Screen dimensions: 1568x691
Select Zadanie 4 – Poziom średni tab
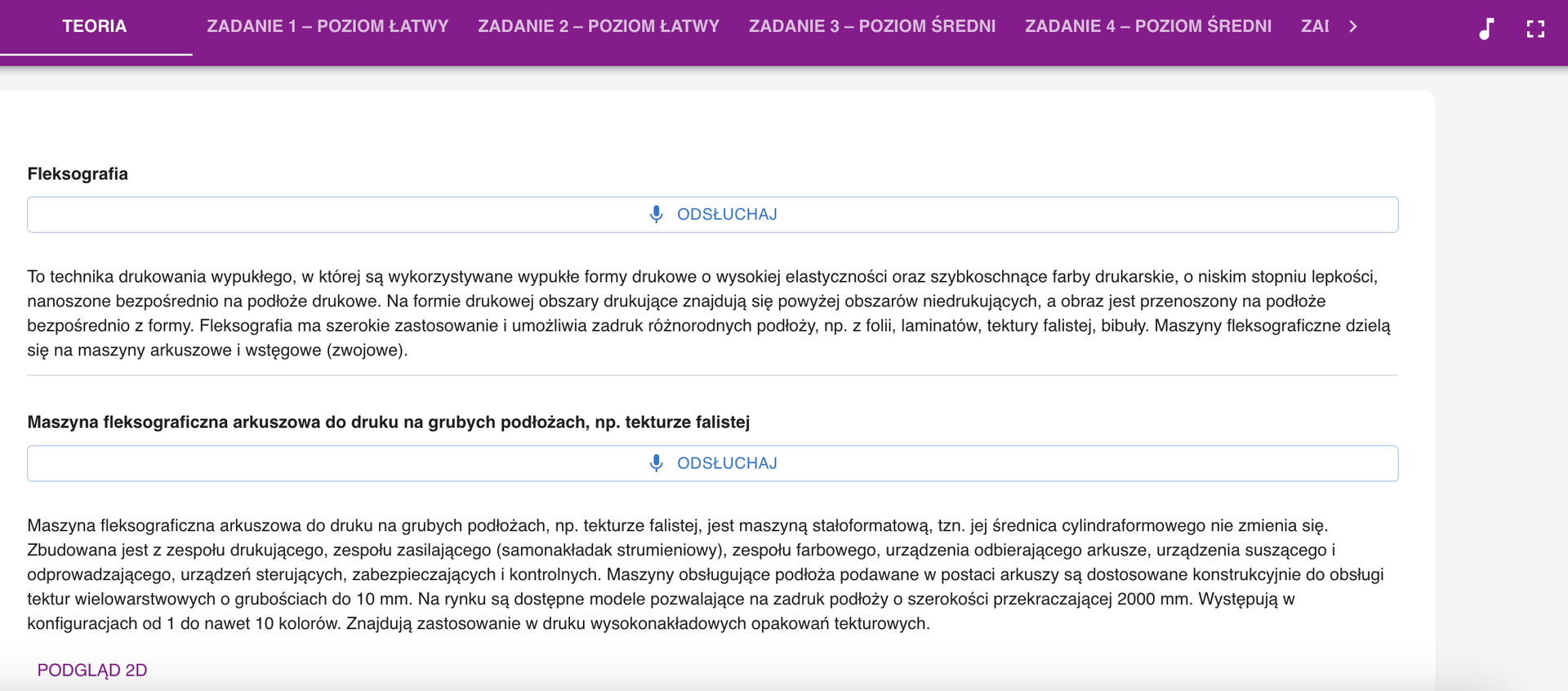click(x=1148, y=26)
